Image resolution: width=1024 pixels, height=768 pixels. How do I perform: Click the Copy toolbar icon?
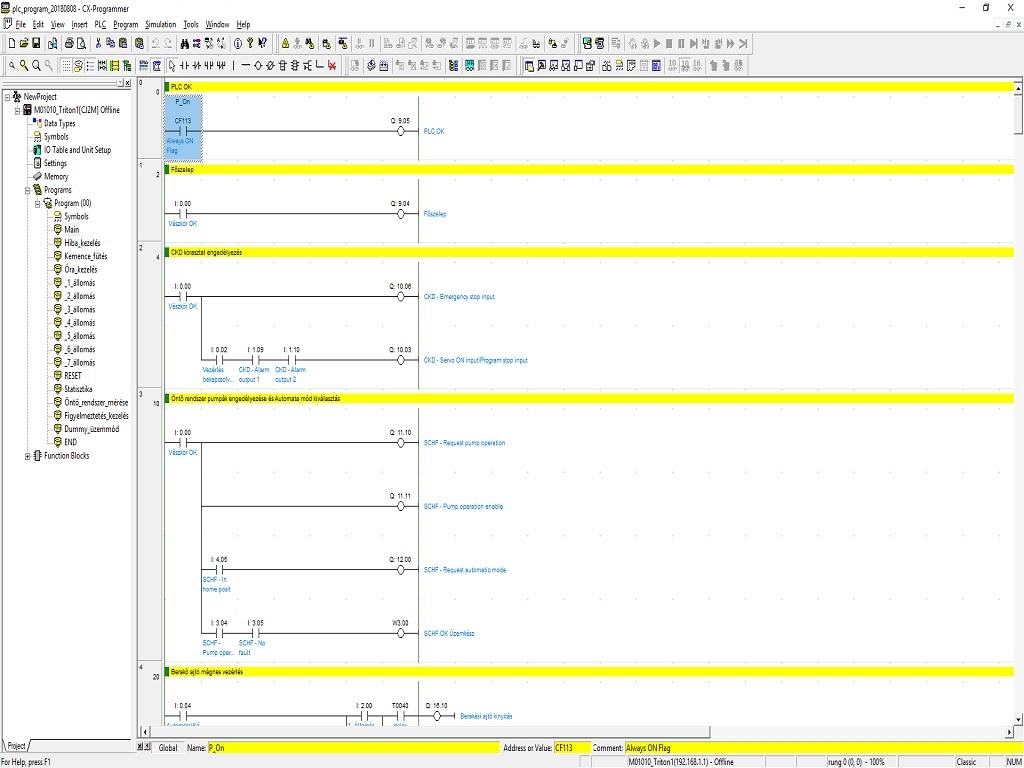[x=110, y=44]
